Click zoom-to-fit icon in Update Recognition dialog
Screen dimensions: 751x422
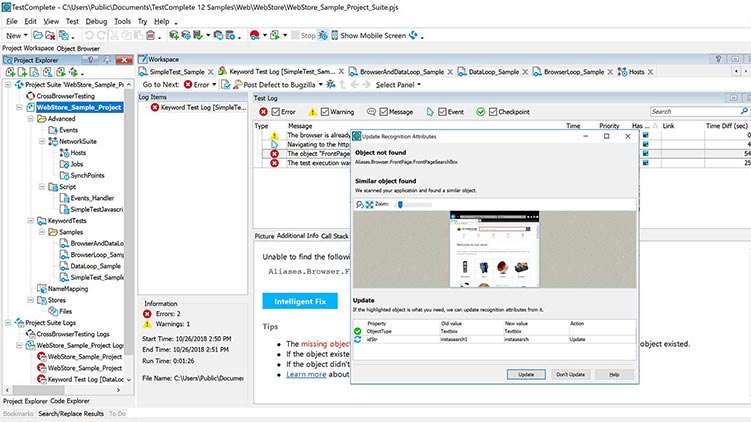[369, 205]
